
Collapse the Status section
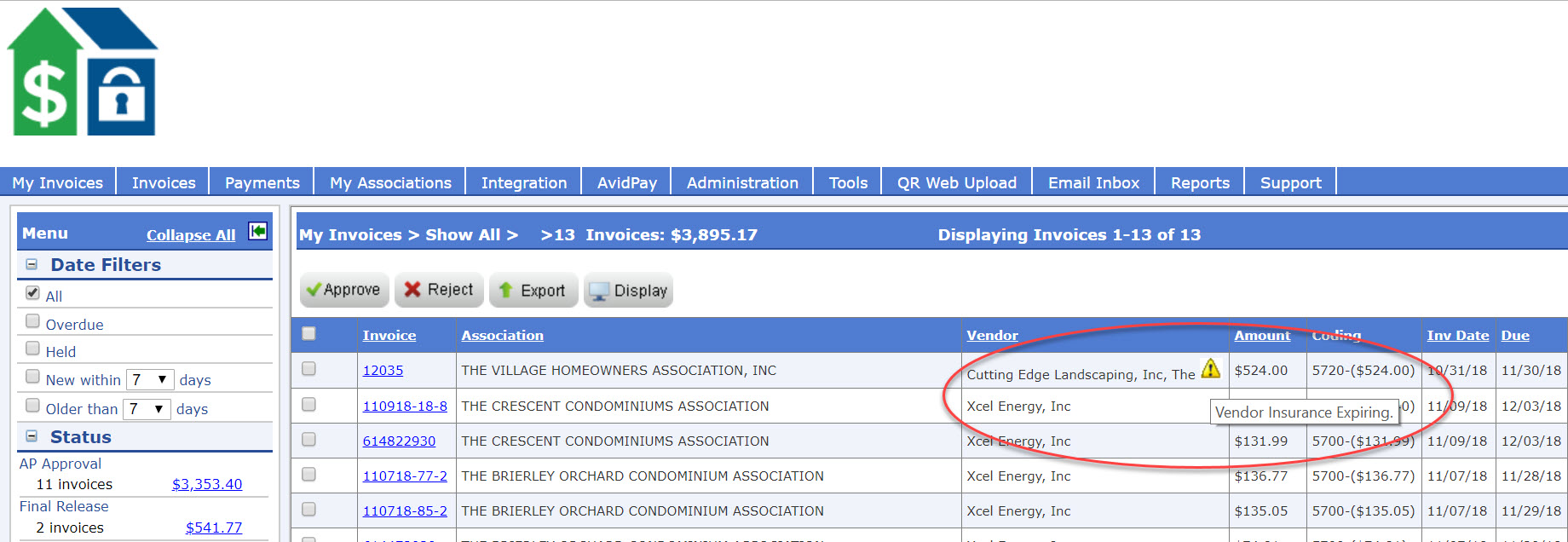[32, 436]
